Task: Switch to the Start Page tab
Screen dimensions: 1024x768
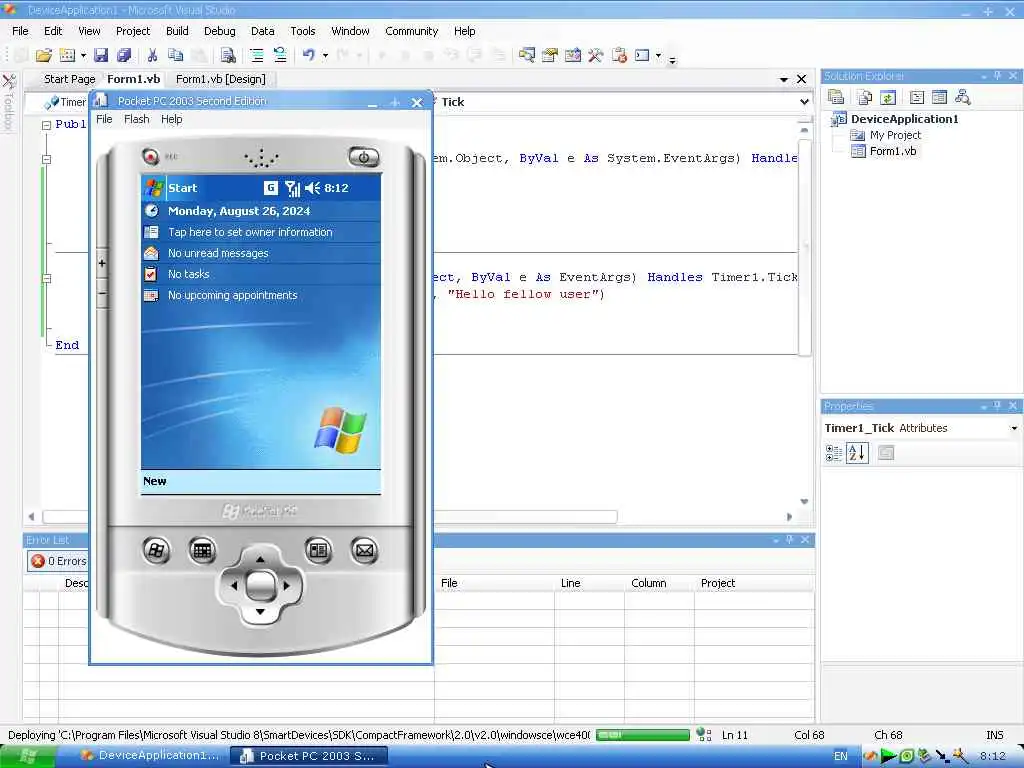Action: (69, 79)
